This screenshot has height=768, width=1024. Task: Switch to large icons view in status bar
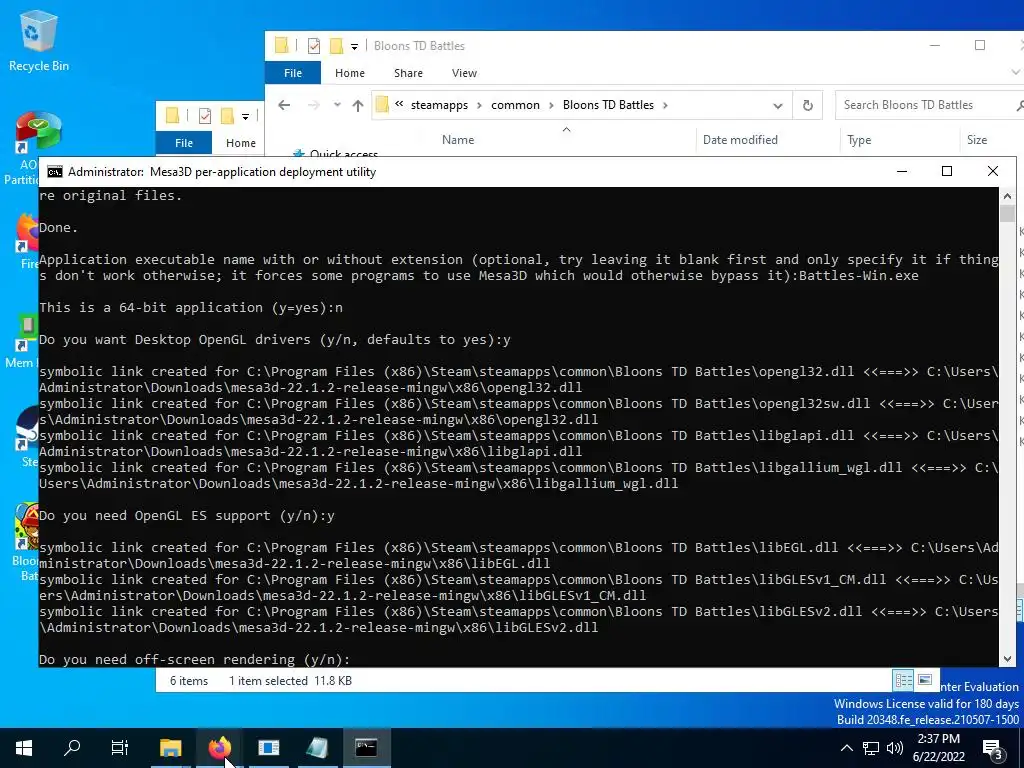click(925, 680)
